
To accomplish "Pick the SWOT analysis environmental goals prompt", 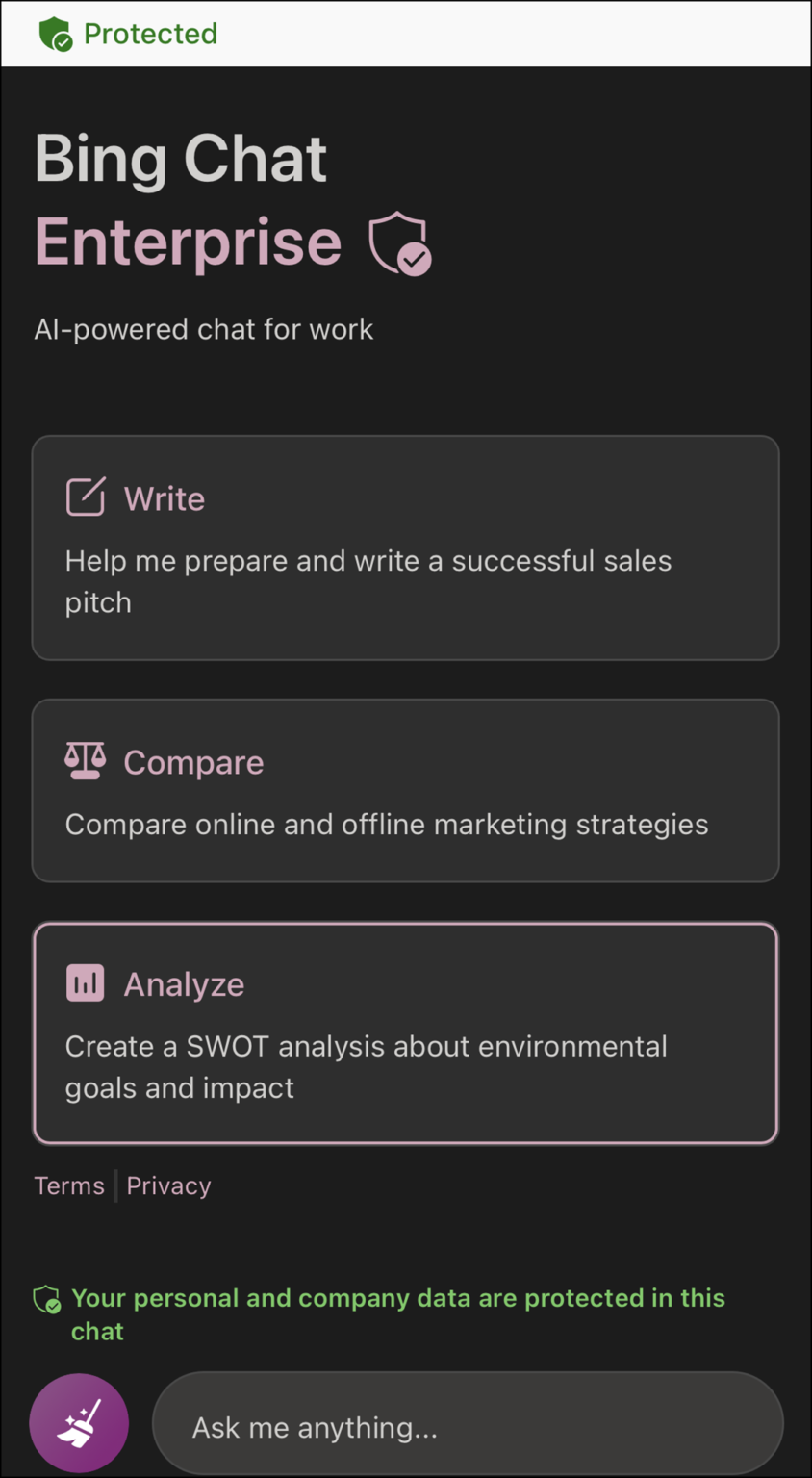I will pos(366,1066).
